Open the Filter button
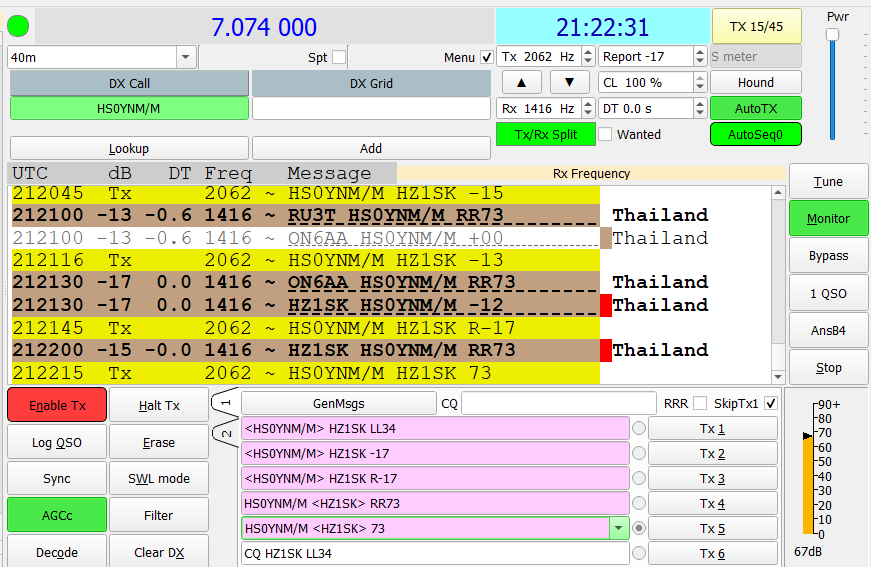This screenshot has width=871, height=567. point(159,515)
